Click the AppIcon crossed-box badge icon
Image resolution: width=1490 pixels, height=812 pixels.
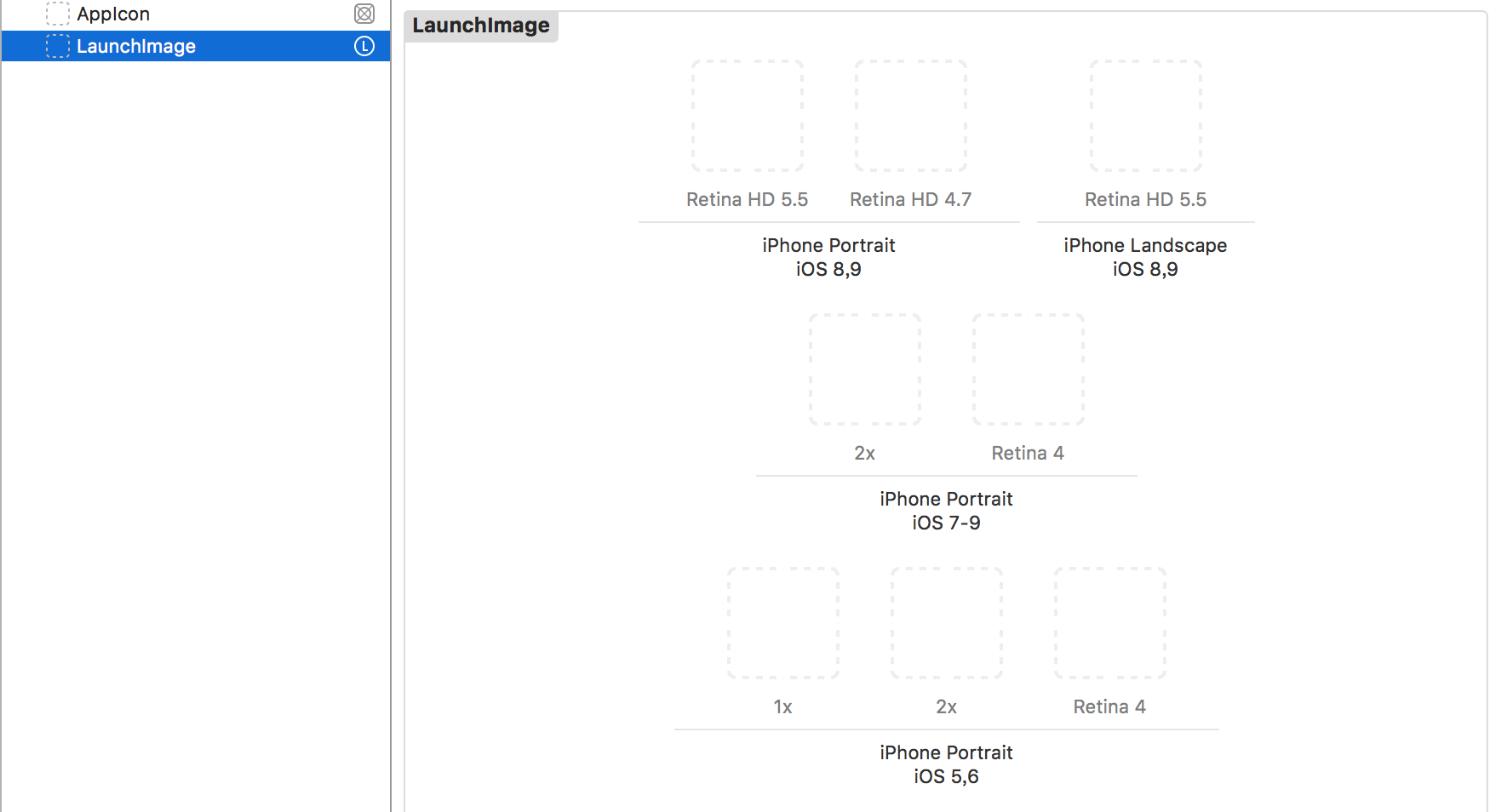(x=364, y=14)
